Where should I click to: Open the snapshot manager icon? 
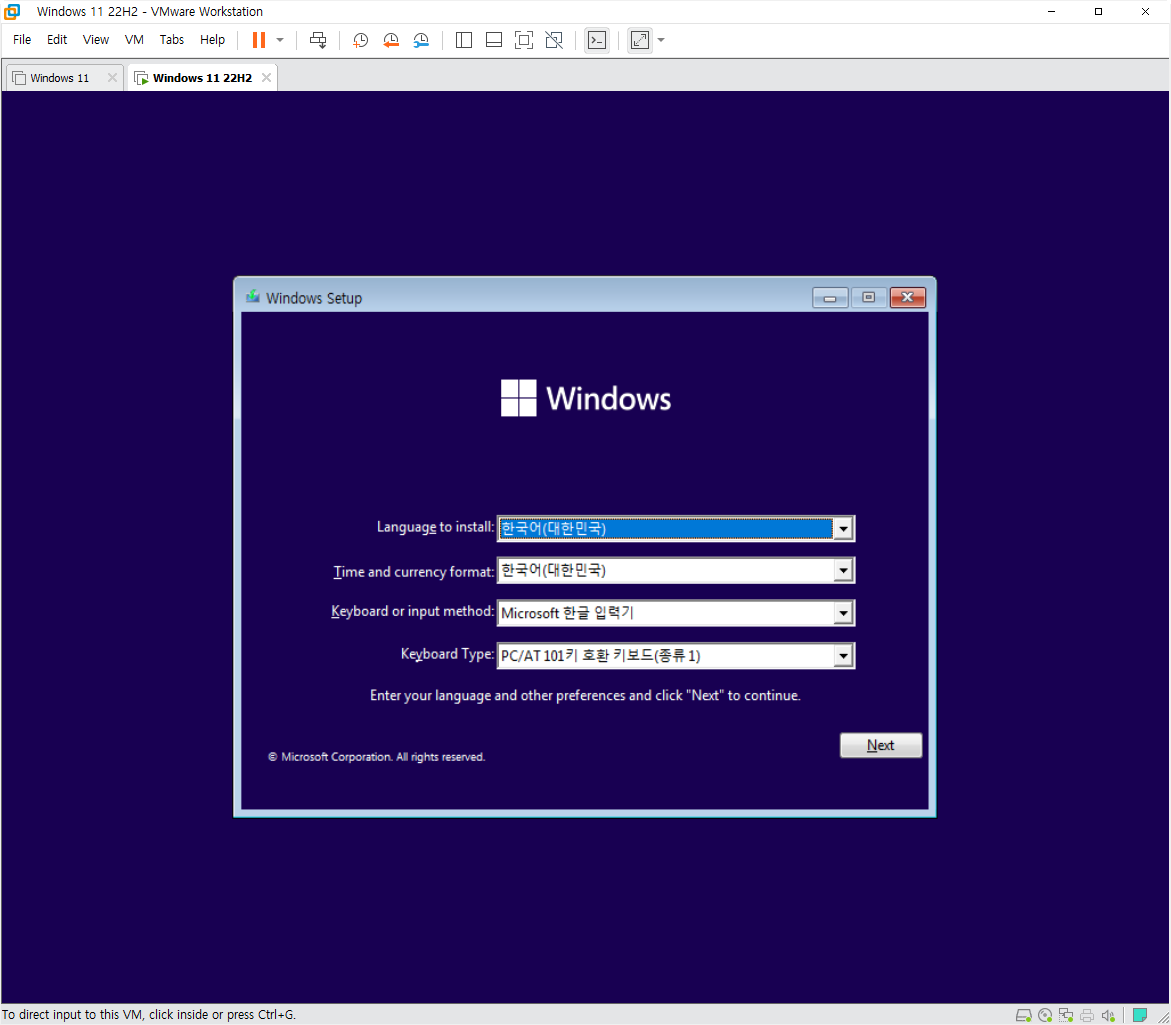421,40
